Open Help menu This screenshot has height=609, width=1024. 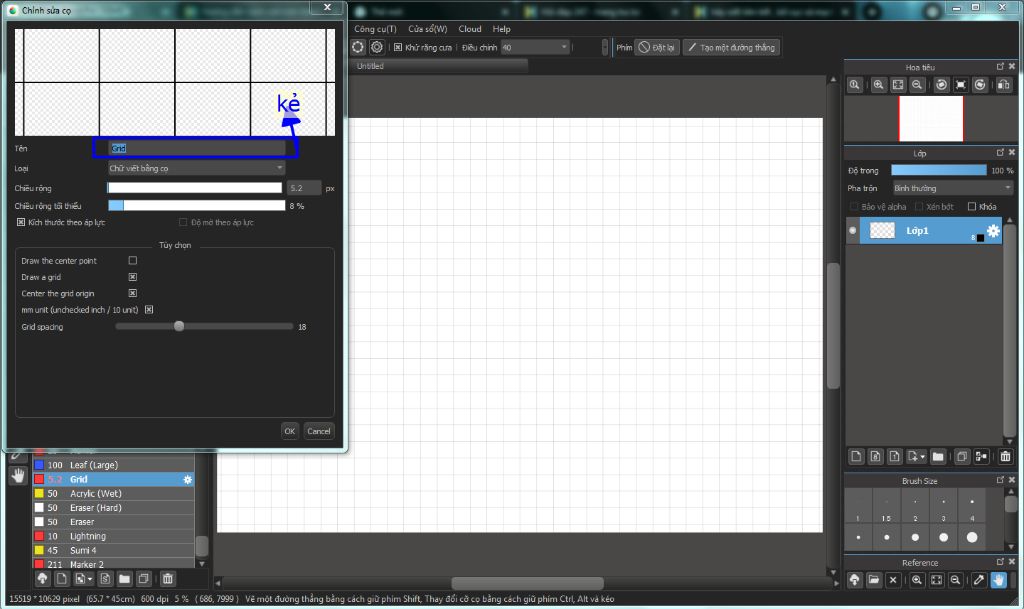502,29
